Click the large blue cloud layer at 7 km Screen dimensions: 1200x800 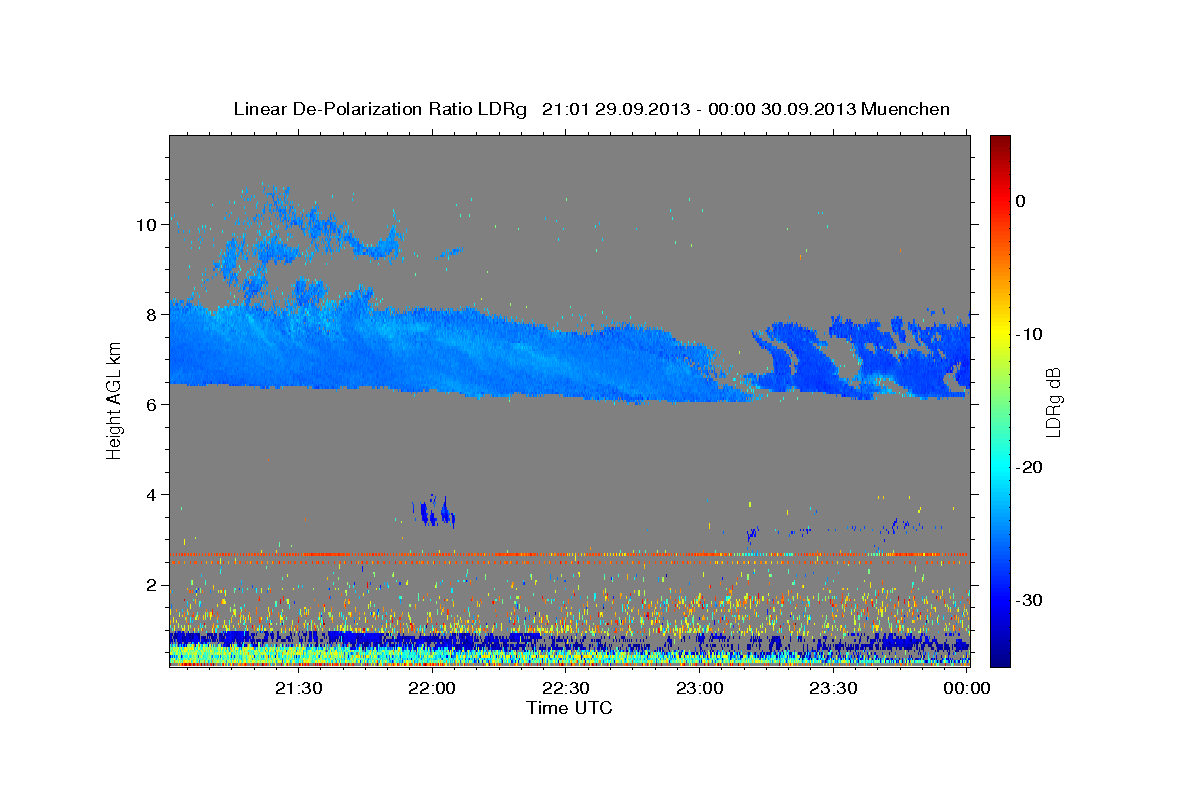[460, 350]
